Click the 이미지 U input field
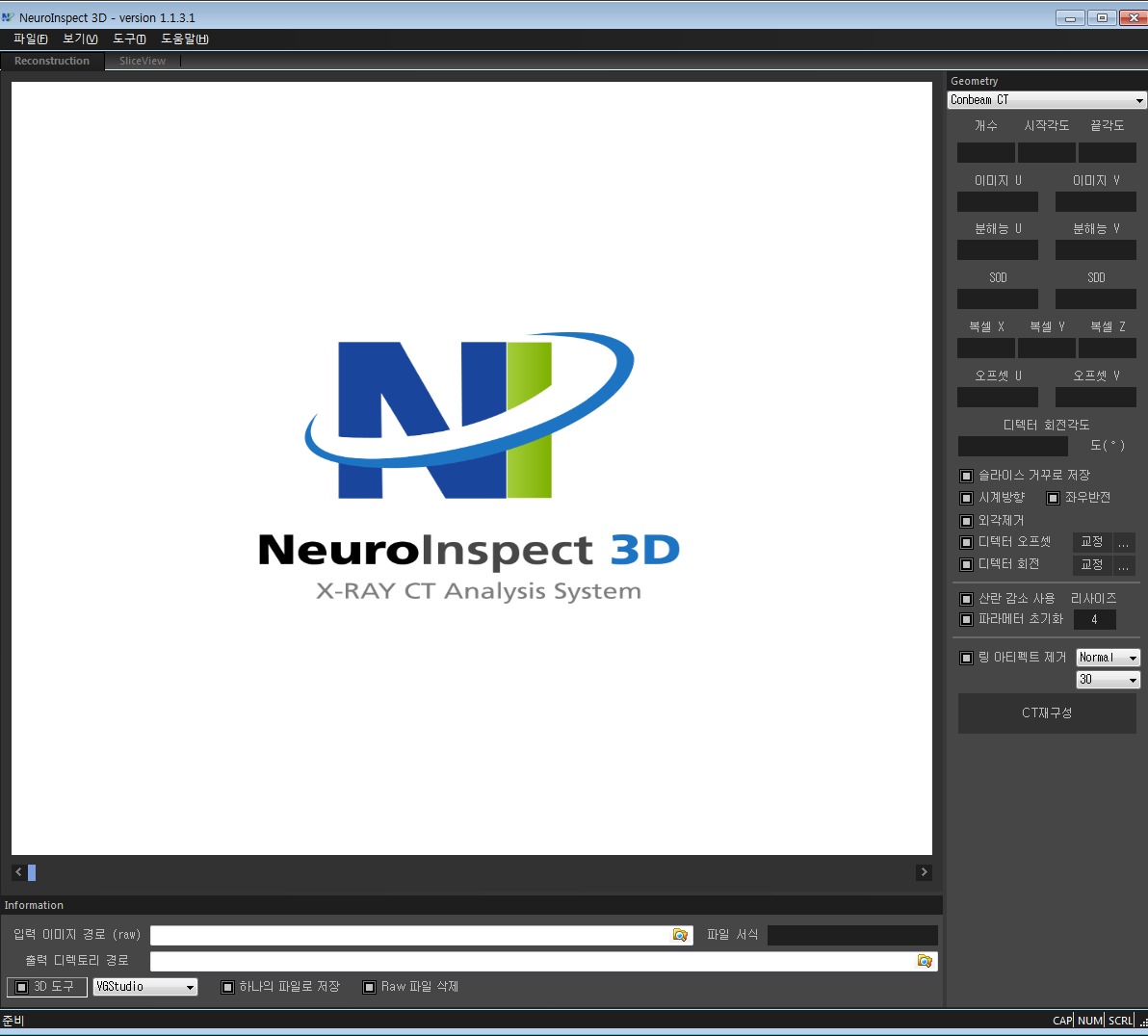The height and width of the screenshot is (1036, 1148). tap(997, 201)
